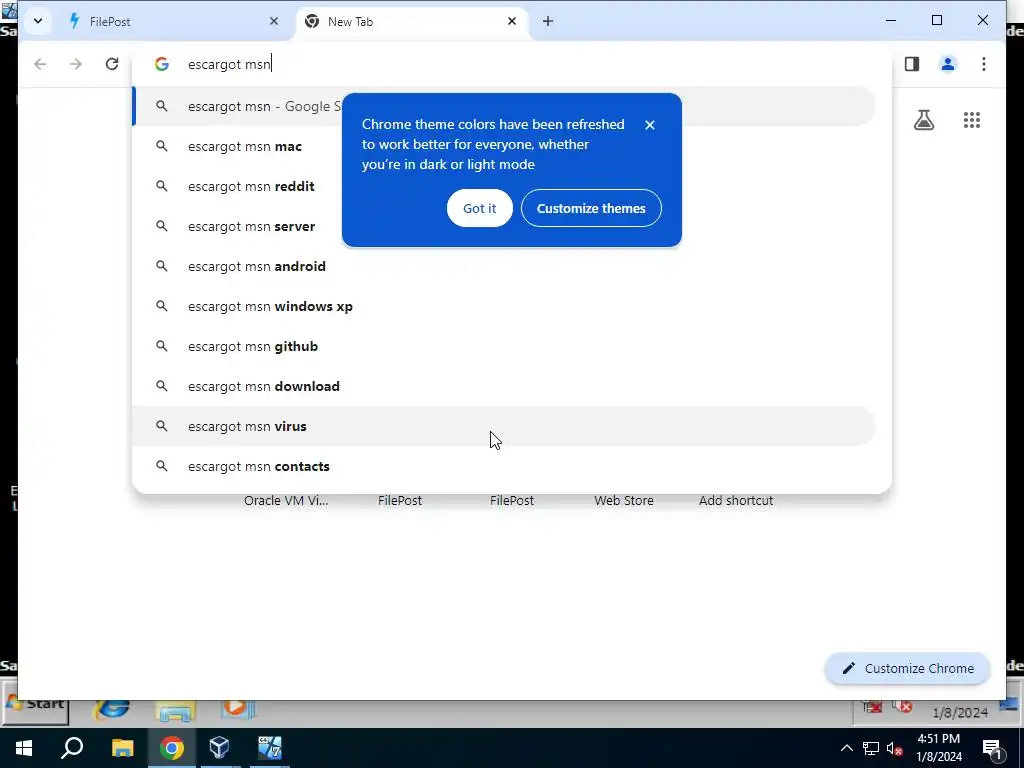Open the media player guest taskbar icon
The height and width of the screenshot is (768, 1024).
(x=236, y=709)
